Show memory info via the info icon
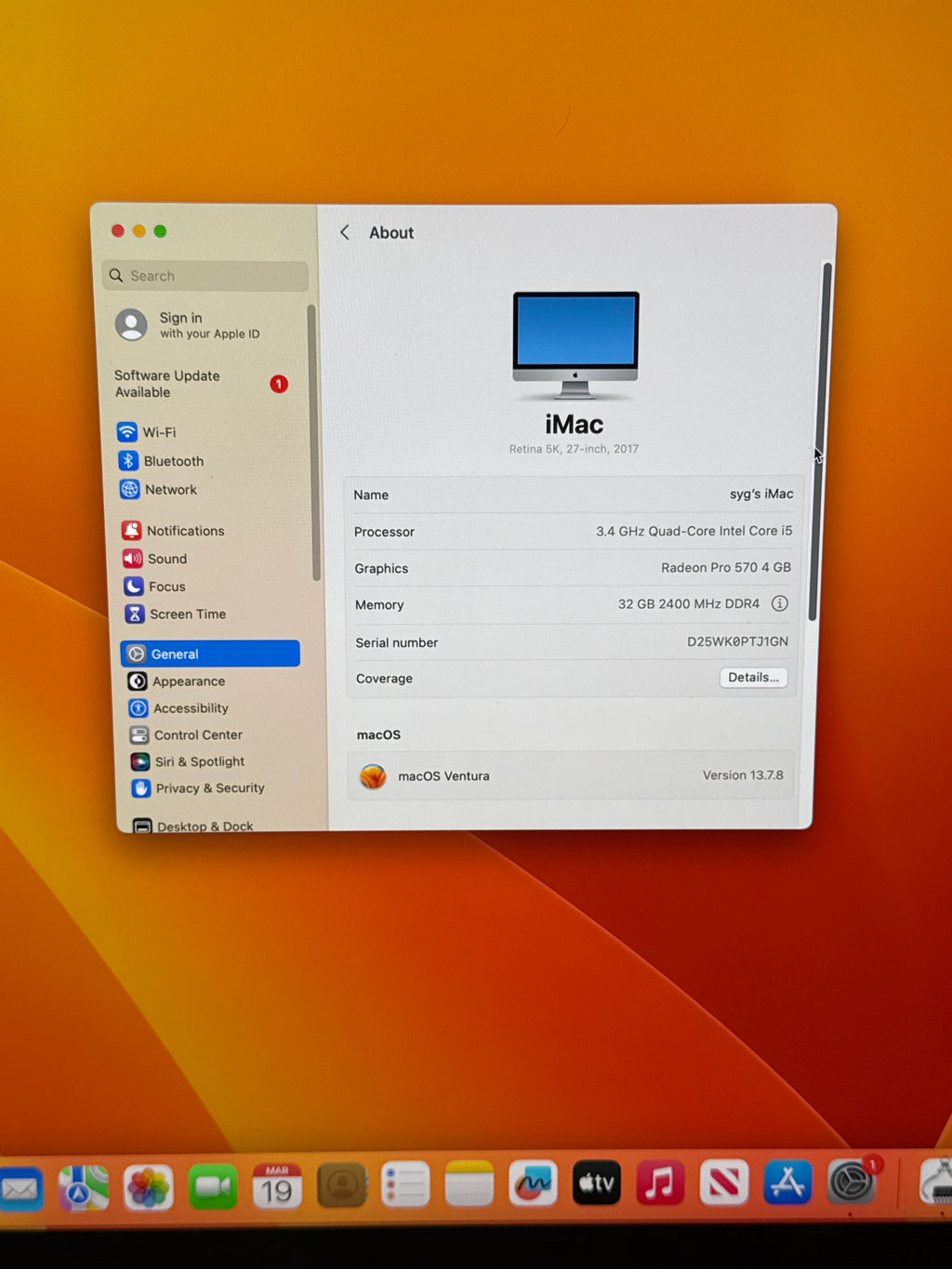The height and width of the screenshot is (1269, 952). click(780, 603)
